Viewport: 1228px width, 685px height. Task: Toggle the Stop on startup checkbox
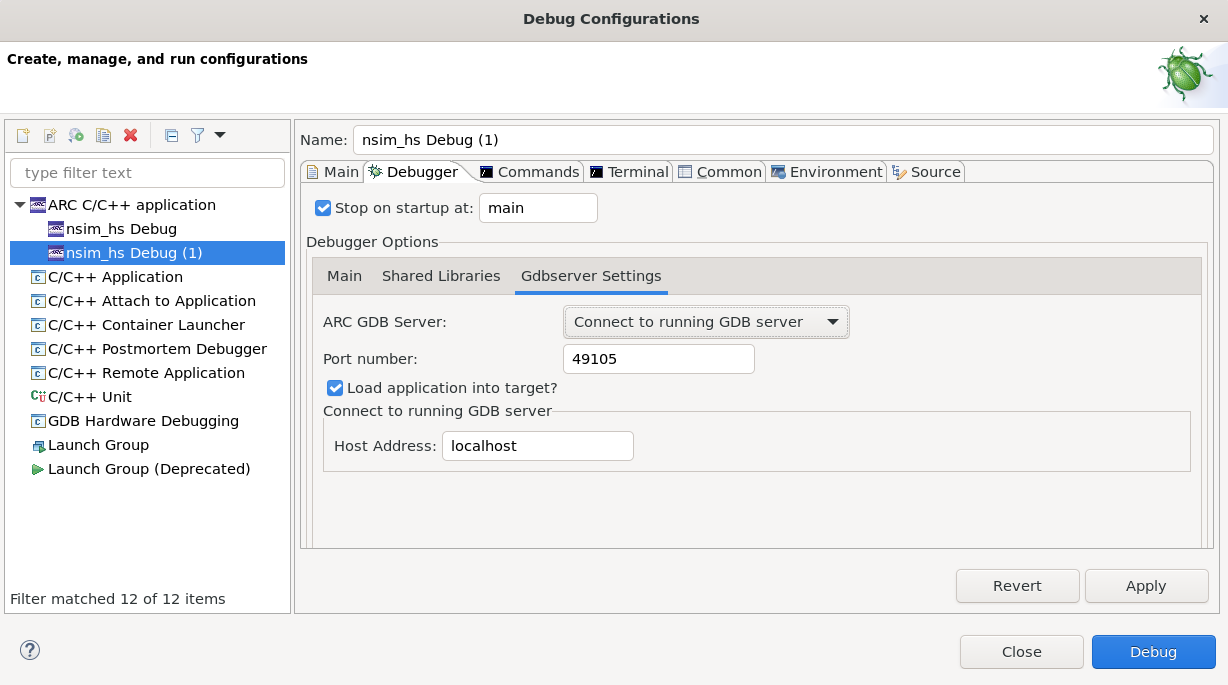323,207
